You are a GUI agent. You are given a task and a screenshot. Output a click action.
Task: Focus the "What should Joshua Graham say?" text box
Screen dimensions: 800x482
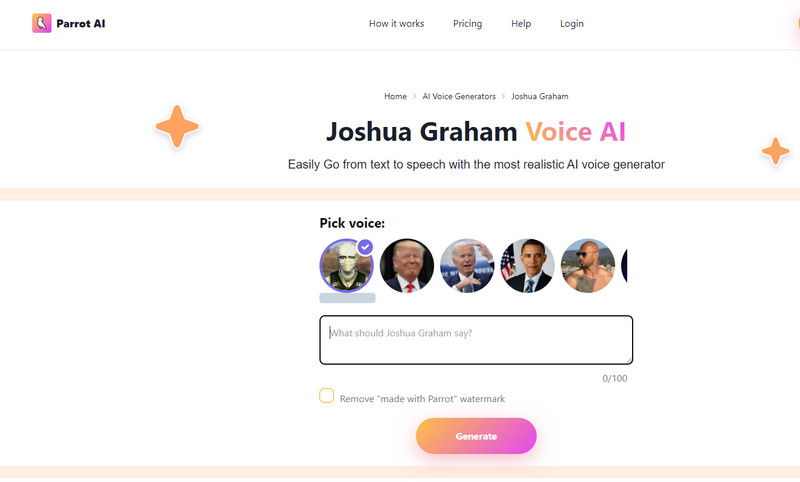[476, 340]
